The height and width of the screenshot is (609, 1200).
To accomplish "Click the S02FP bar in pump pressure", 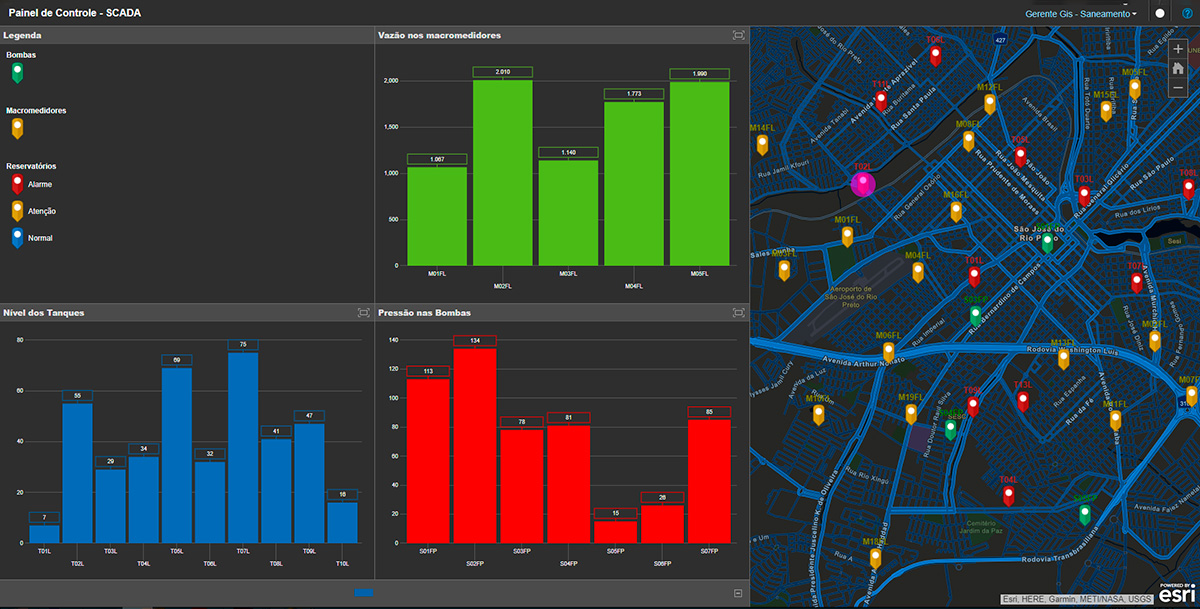I will (x=475, y=445).
